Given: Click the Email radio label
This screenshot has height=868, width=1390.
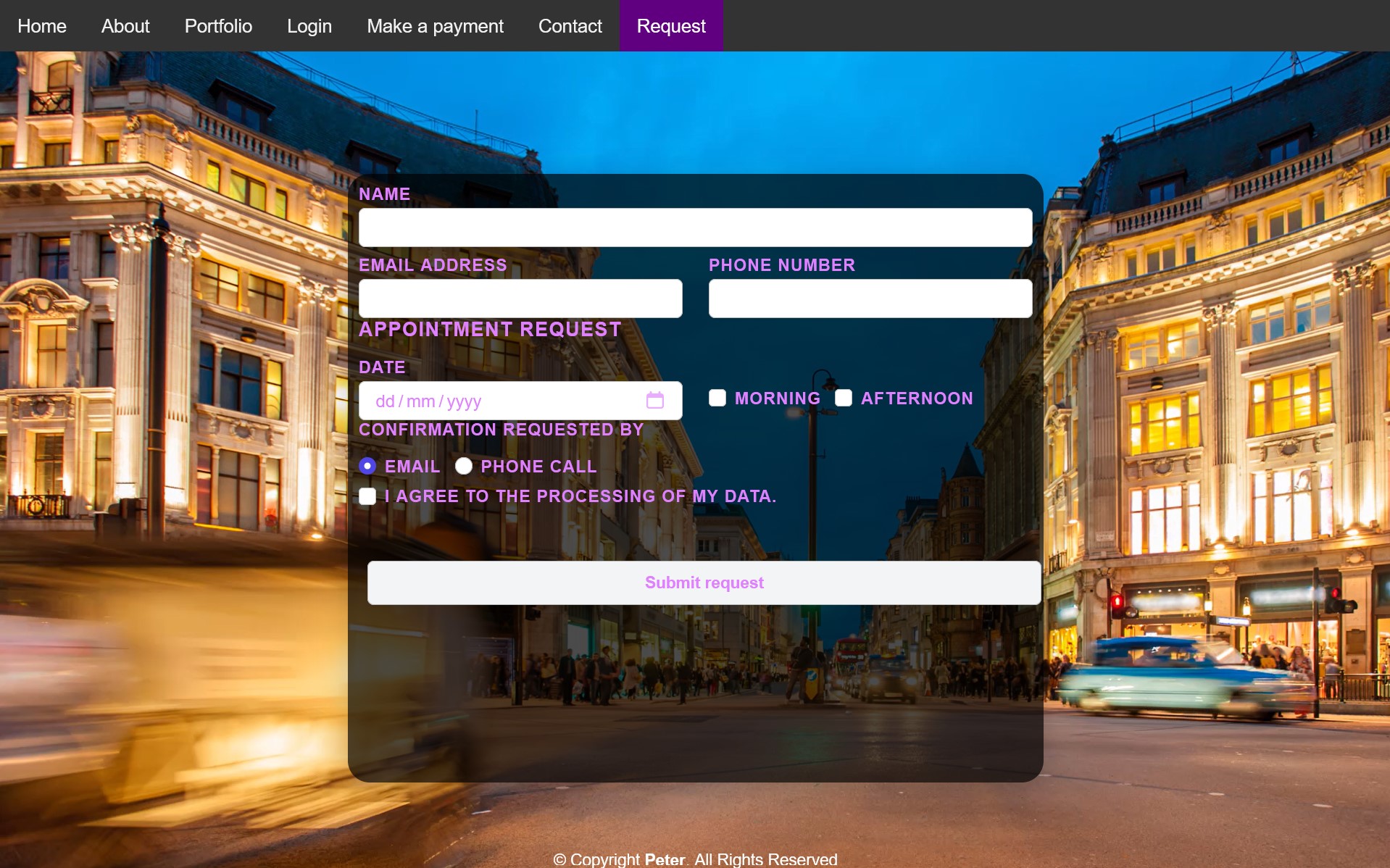Looking at the screenshot, I should point(412,467).
